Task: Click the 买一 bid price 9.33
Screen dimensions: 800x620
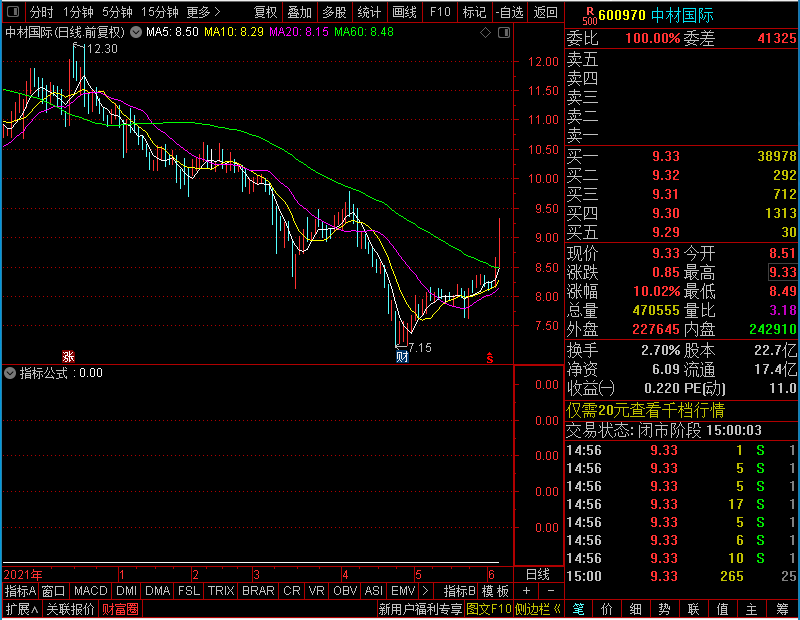Action: (666, 156)
